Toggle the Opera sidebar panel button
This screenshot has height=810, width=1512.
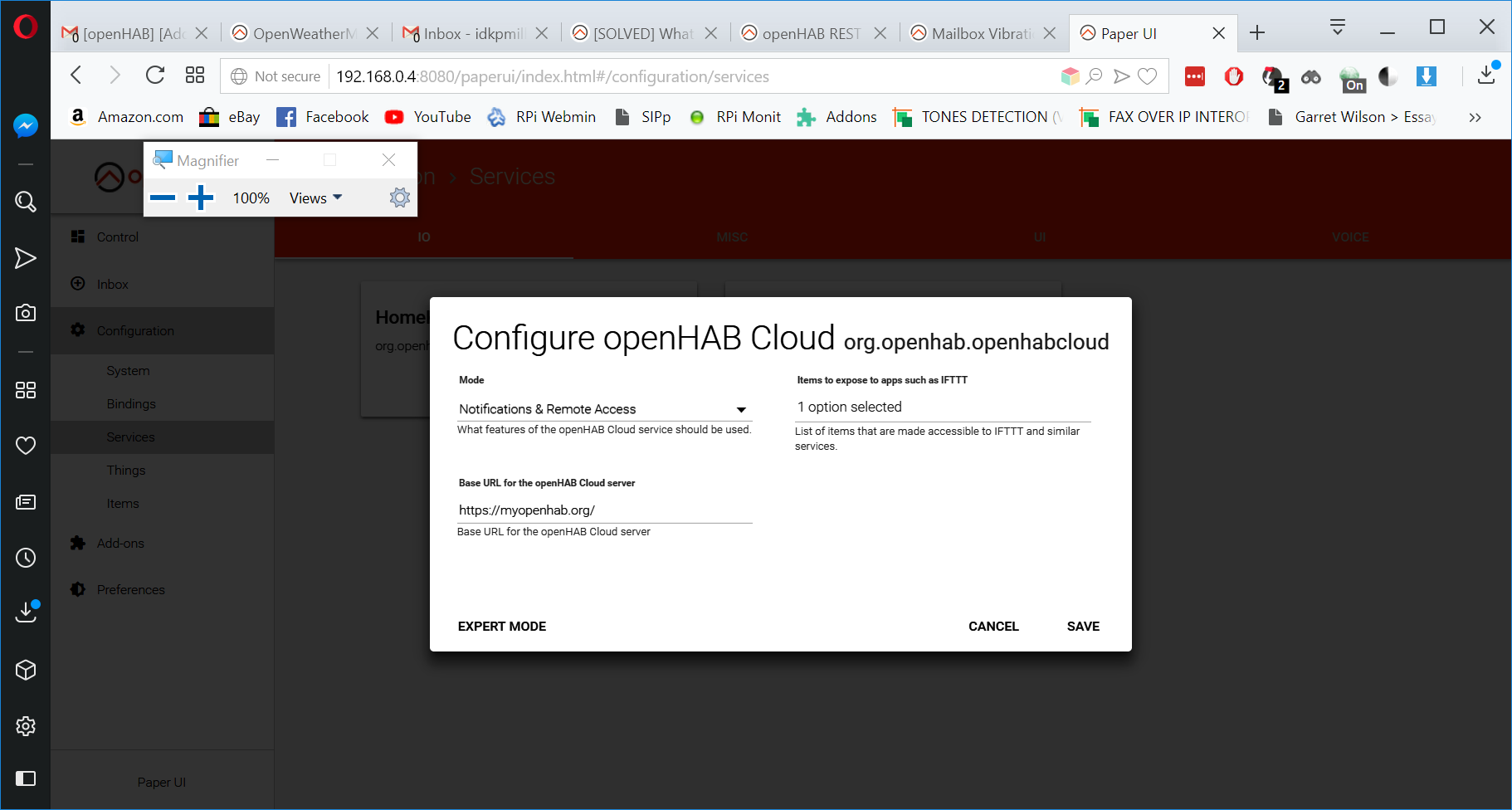pos(26,778)
